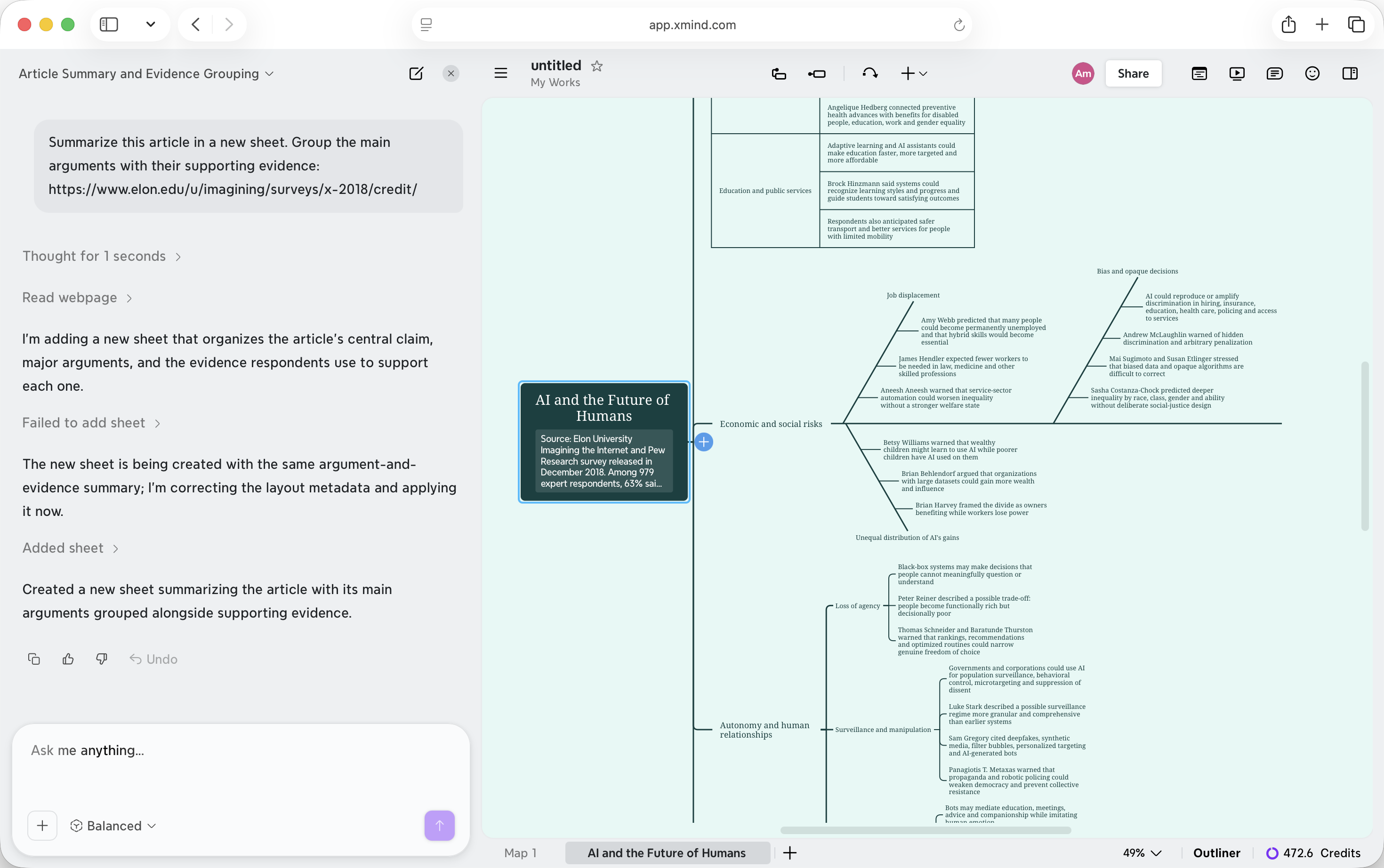
Task: Share the mind map
Action: [1133, 73]
